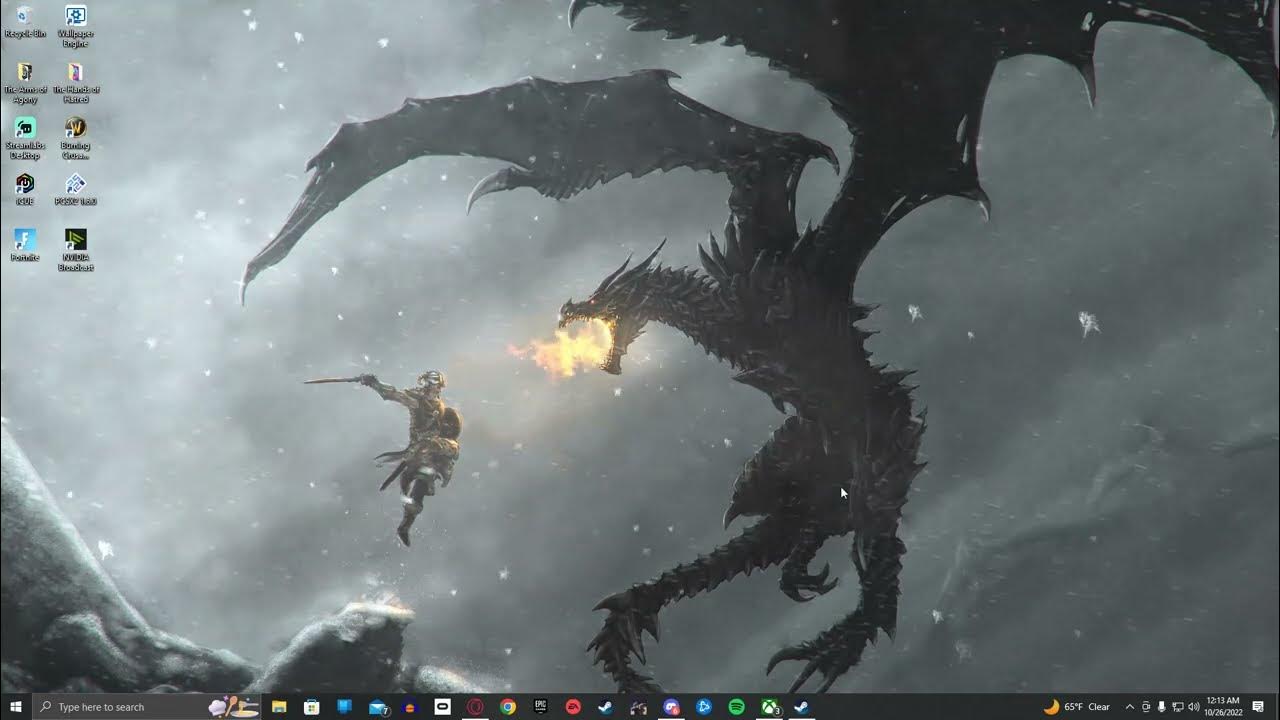Select the Fortnite desktop shortcut

click(x=25, y=245)
